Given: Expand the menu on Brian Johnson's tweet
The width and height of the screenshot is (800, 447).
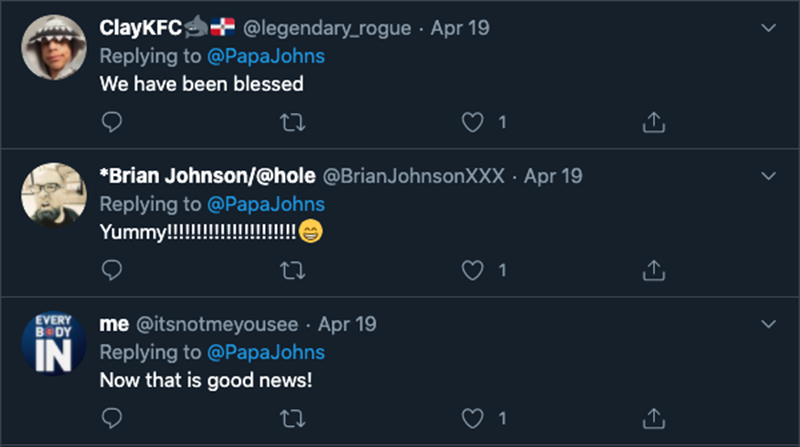Looking at the screenshot, I should click(x=768, y=176).
